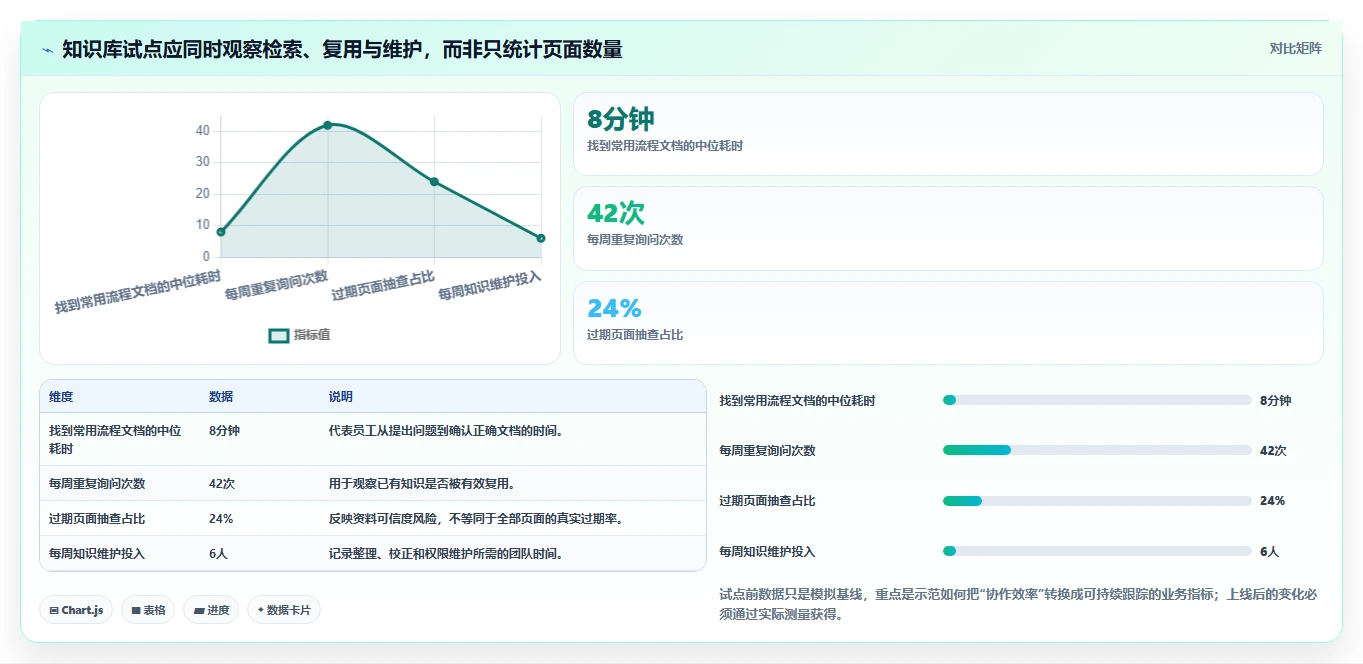Select the 24% data card
1363x664 pixels.
coord(948,323)
